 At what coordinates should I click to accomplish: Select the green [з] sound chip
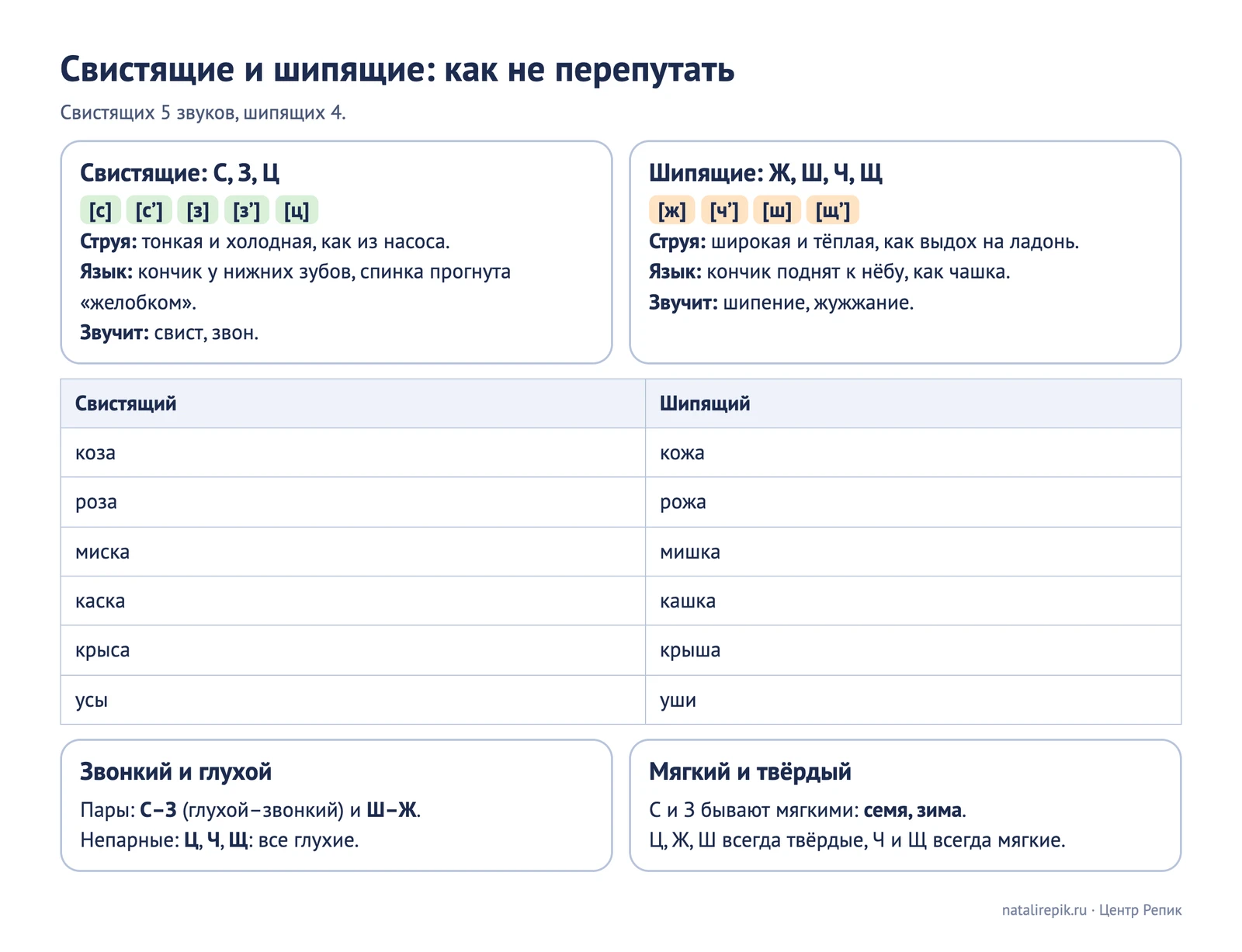click(x=198, y=210)
